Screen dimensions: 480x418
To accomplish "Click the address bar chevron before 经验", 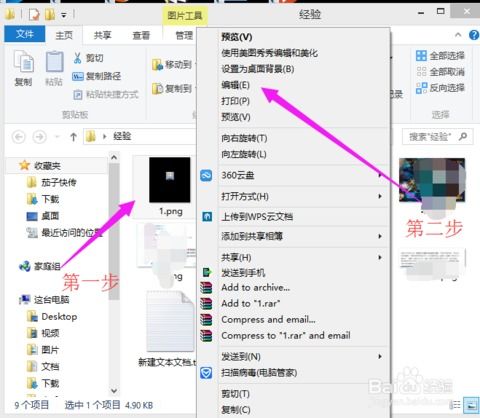I will coord(104,137).
